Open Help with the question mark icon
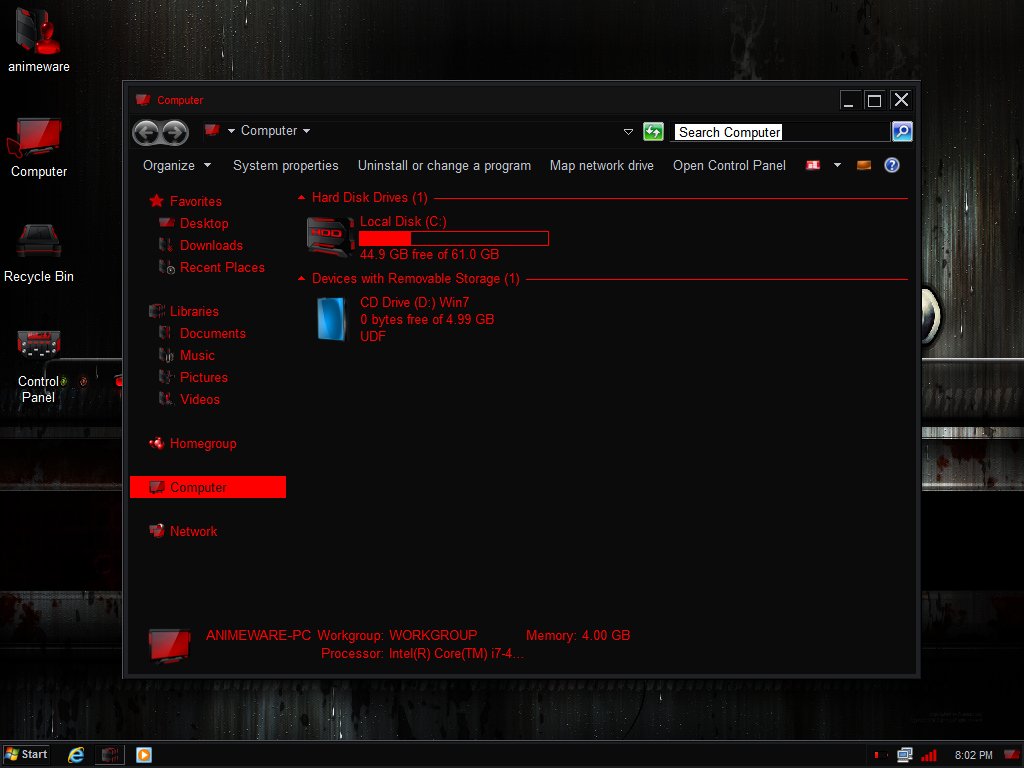Viewport: 1024px width, 768px height. (x=891, y=165)
